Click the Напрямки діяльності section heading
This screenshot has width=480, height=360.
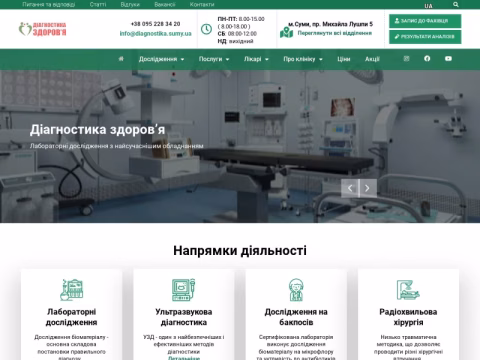coord(240,250)
